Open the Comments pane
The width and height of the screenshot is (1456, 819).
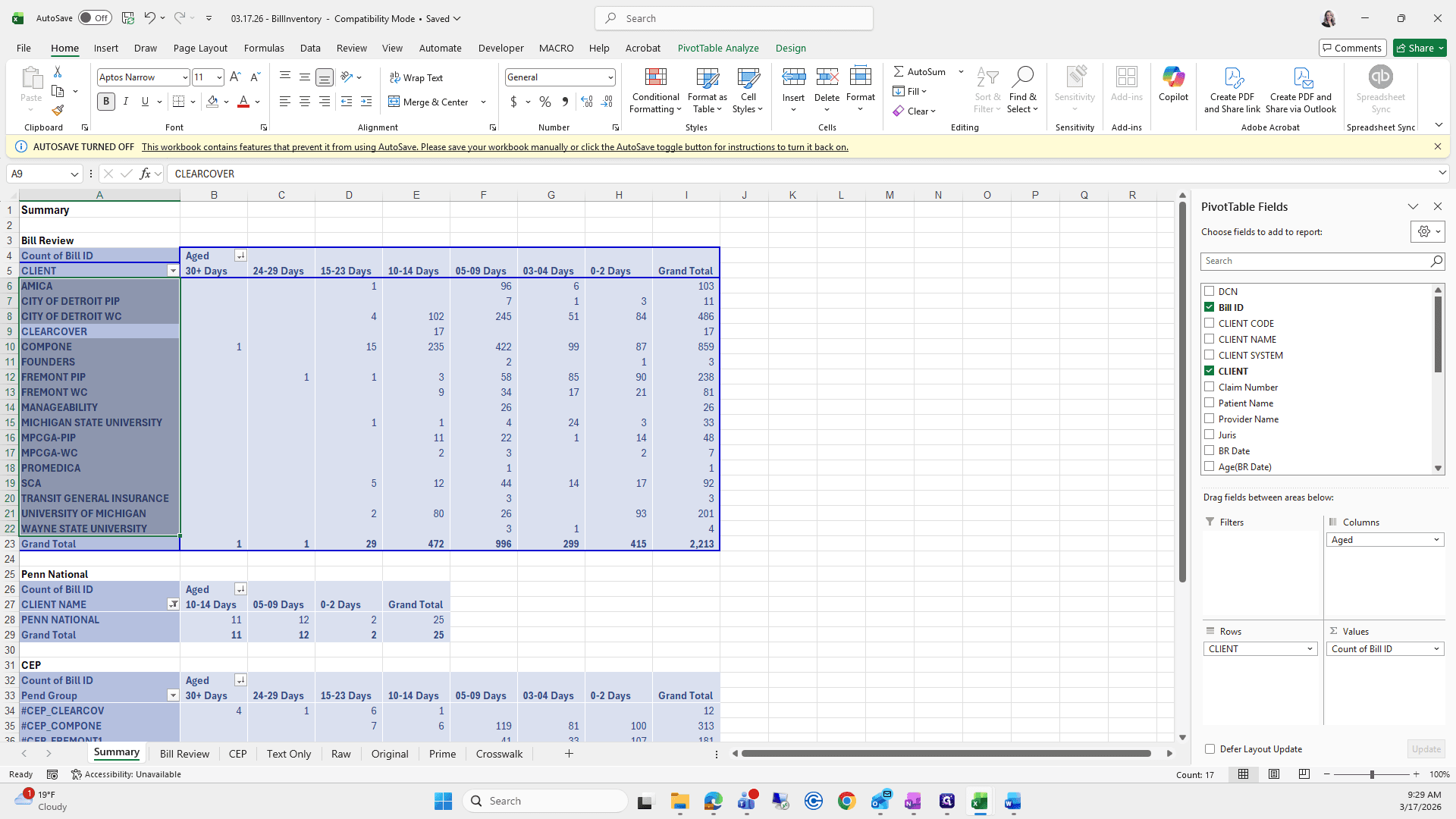point(1353,48)
